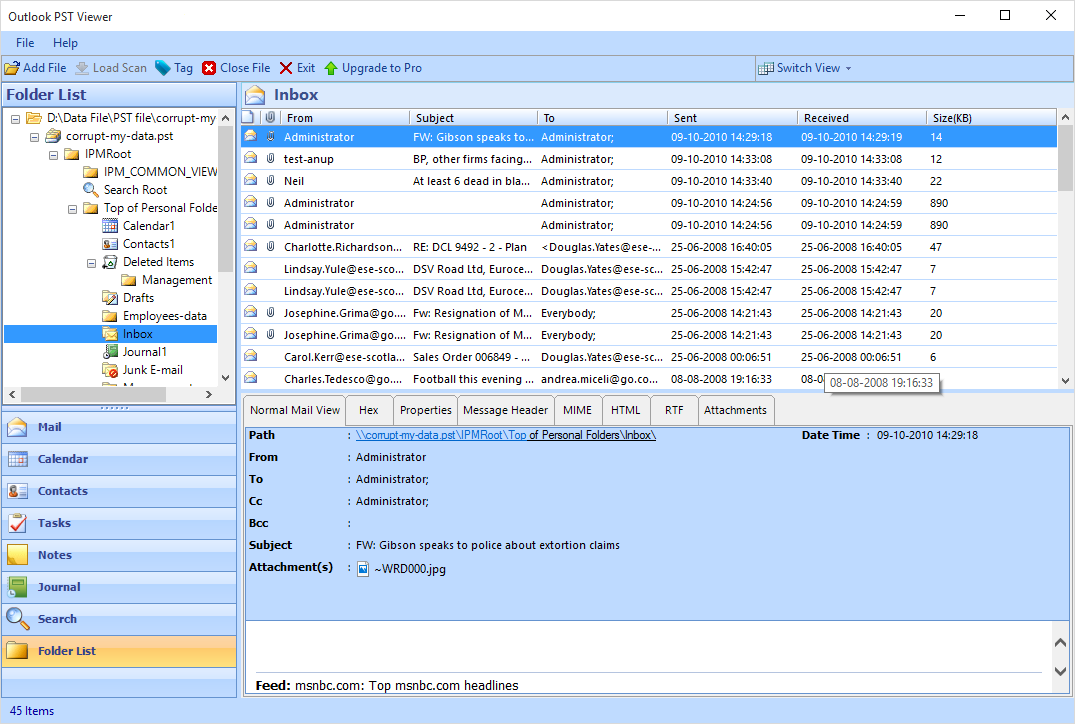Image resolution: width=1075 pixels, height=724 pixels.
Task: Collapse the IPMRoot tree node
Action: 53,155
